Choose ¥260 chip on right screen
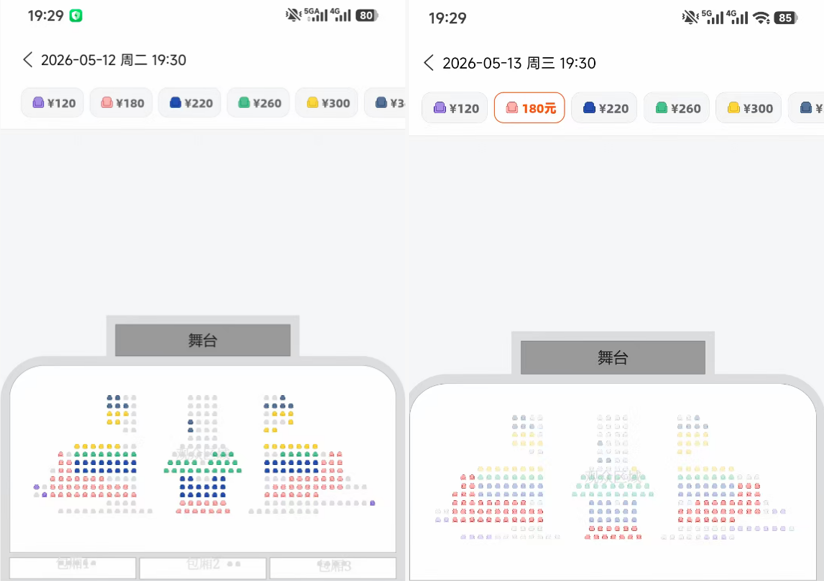Image resolution: width=824 pixels, height=581 pixels. click(677, 108)
